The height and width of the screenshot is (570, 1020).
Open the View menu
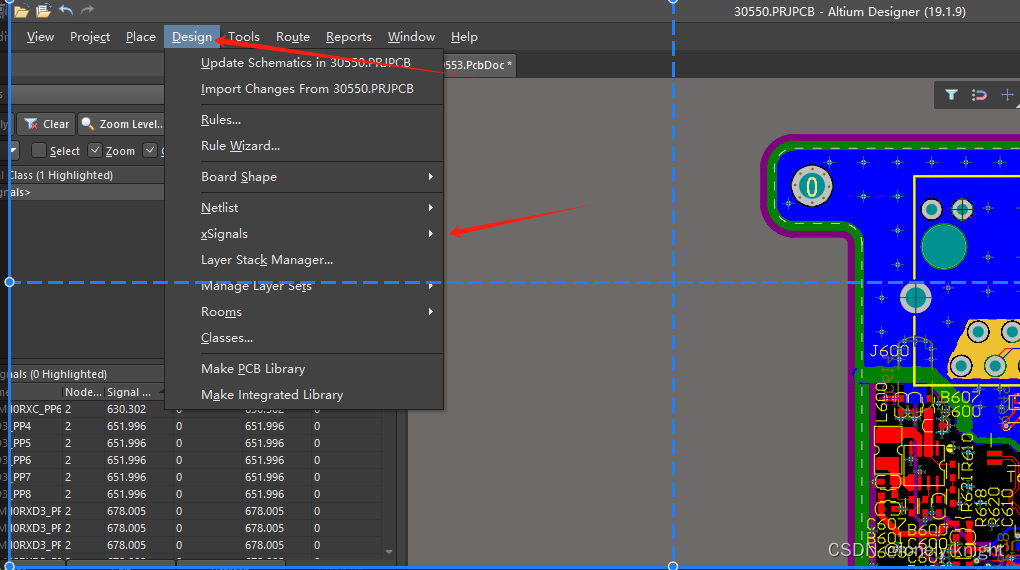click(x=40, y=37)
